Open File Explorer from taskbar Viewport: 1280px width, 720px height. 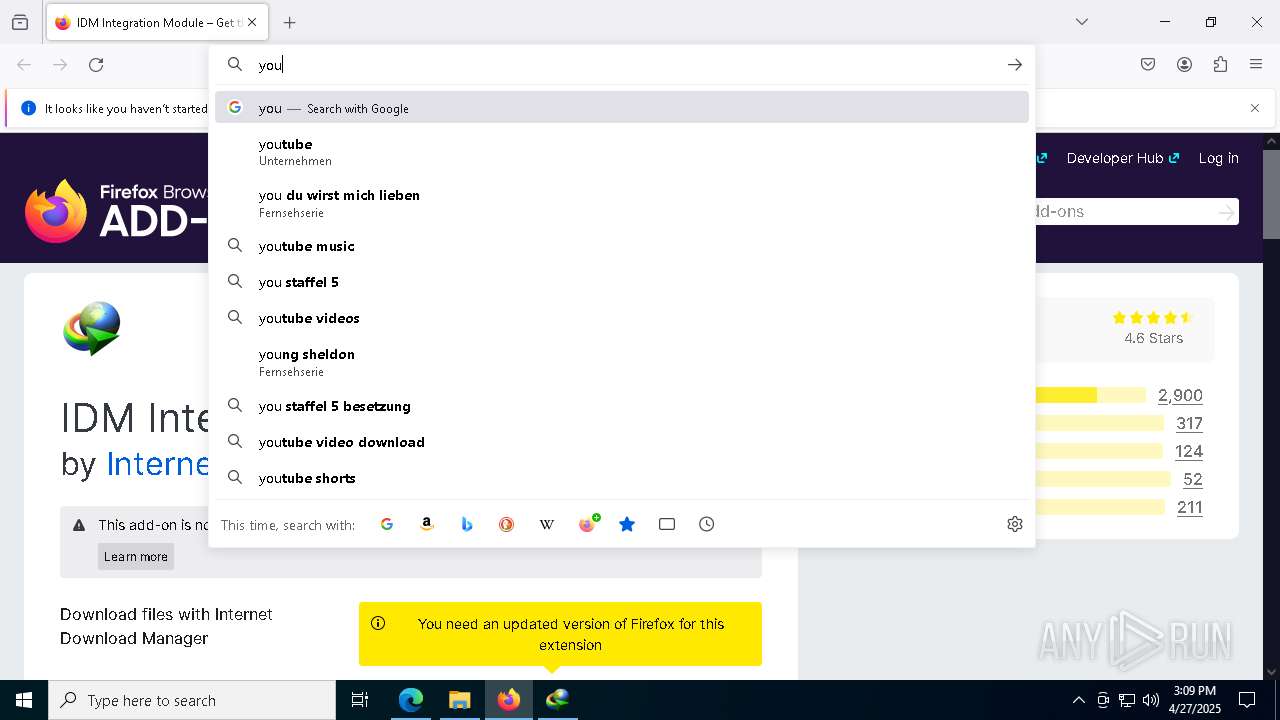coord(459,700)
